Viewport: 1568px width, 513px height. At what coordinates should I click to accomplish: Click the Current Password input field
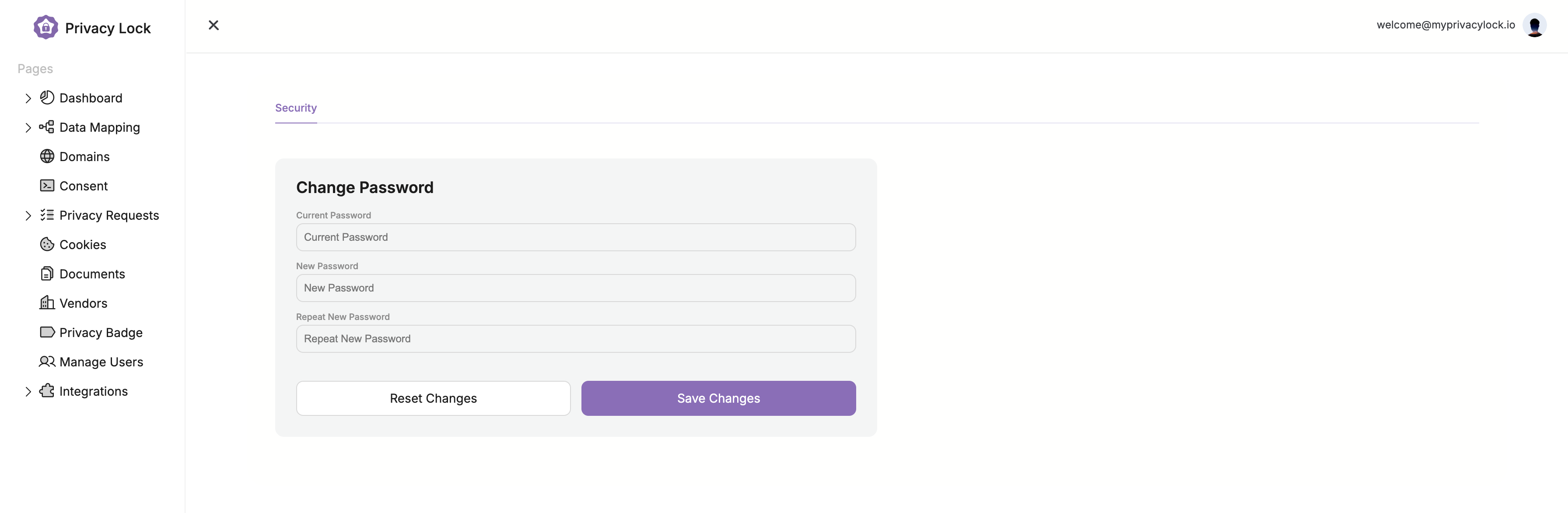click(x=576, y=237)
